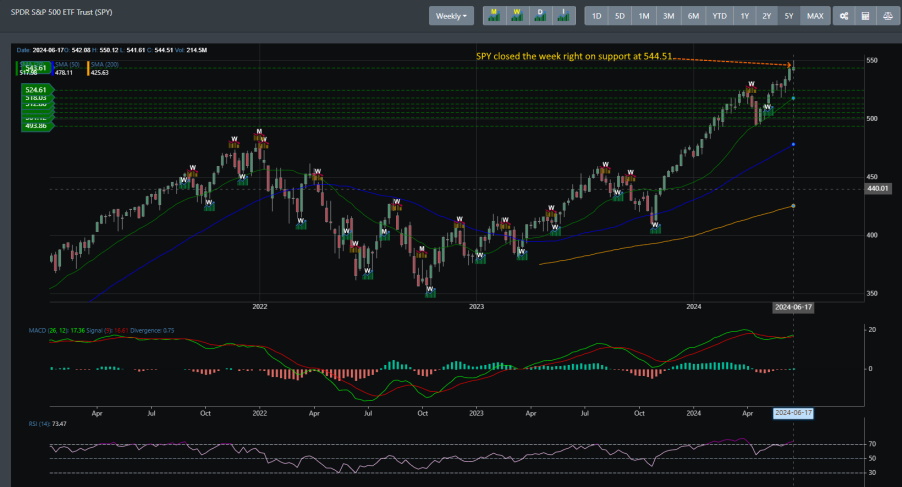Open chart settings gears icon
The height and width of the screenshot is (487, 902).
[x=844, y=16]
